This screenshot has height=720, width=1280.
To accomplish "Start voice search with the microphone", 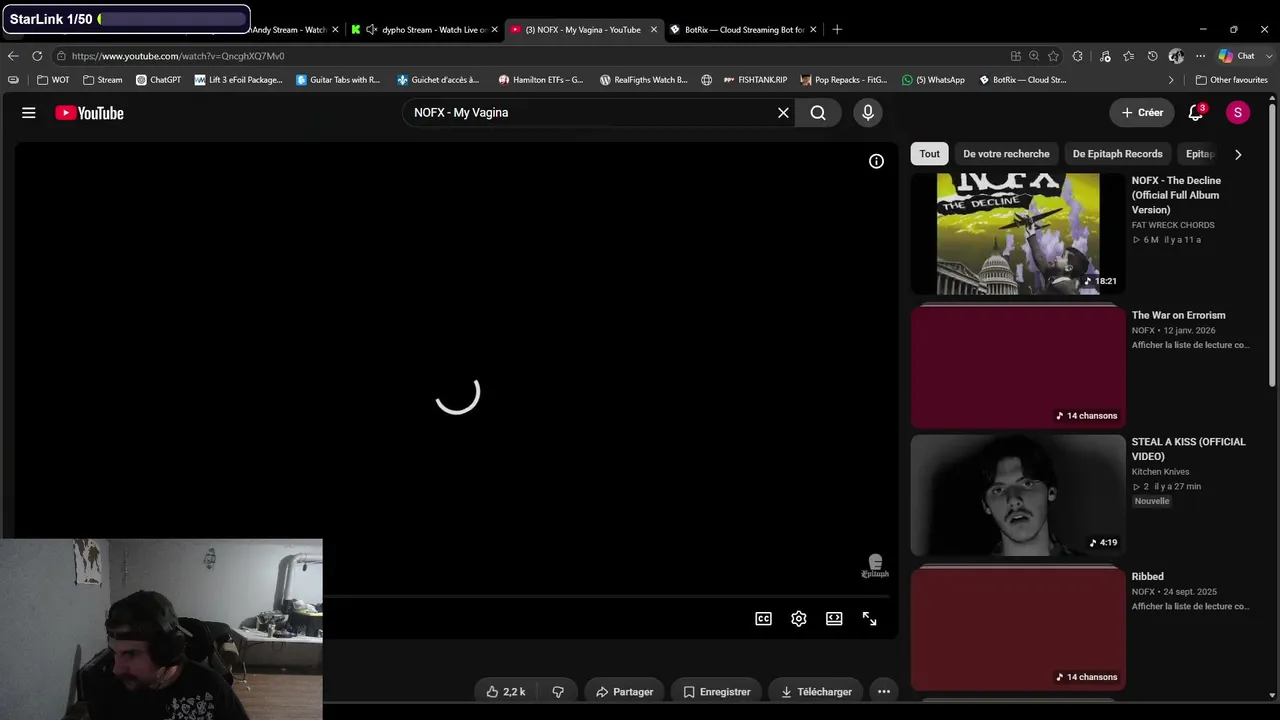I will (x=868, y=113).
